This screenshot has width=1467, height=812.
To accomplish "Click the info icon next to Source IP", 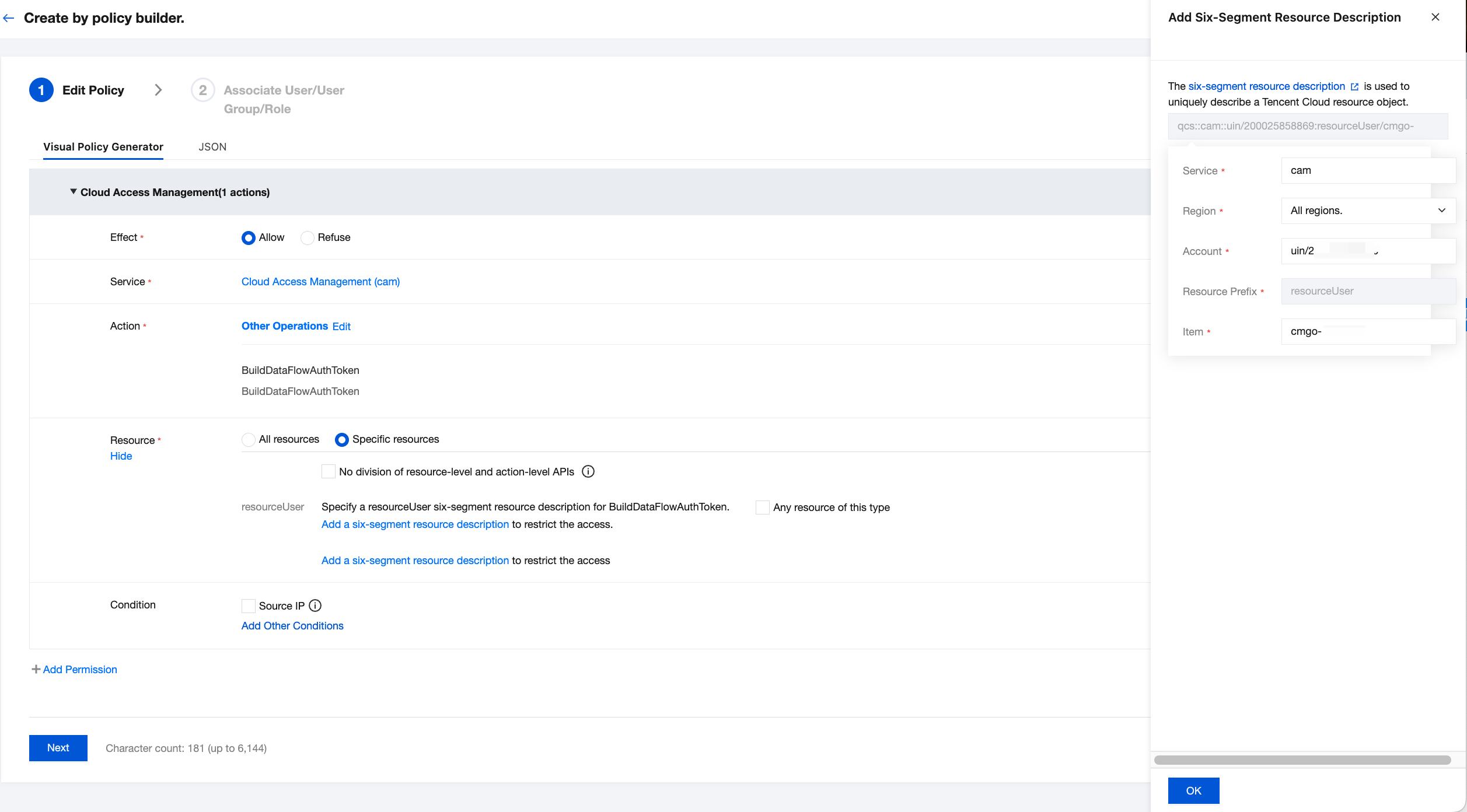I will pyautogui.click(x=315, y=605).
